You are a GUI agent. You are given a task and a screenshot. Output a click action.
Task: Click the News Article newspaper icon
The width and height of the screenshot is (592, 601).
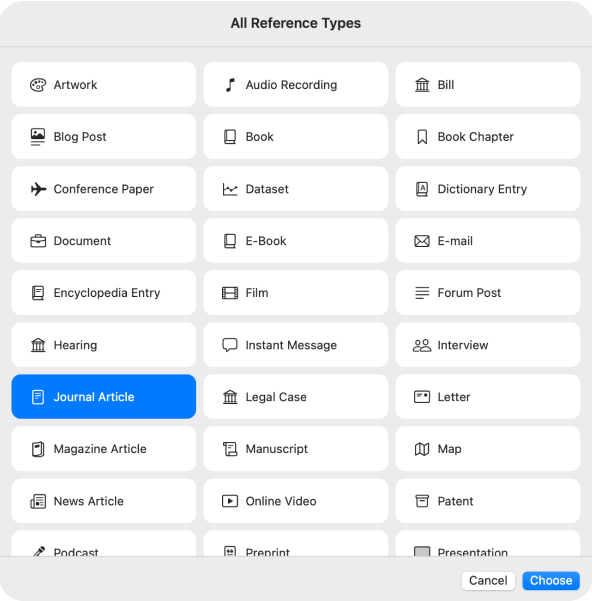pos(38,501)
